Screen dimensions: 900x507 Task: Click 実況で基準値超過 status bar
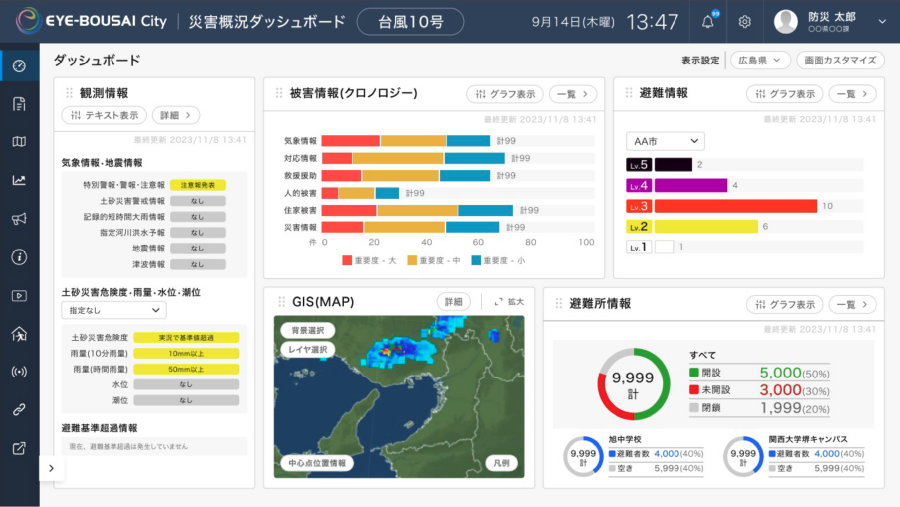pos(186,338)
